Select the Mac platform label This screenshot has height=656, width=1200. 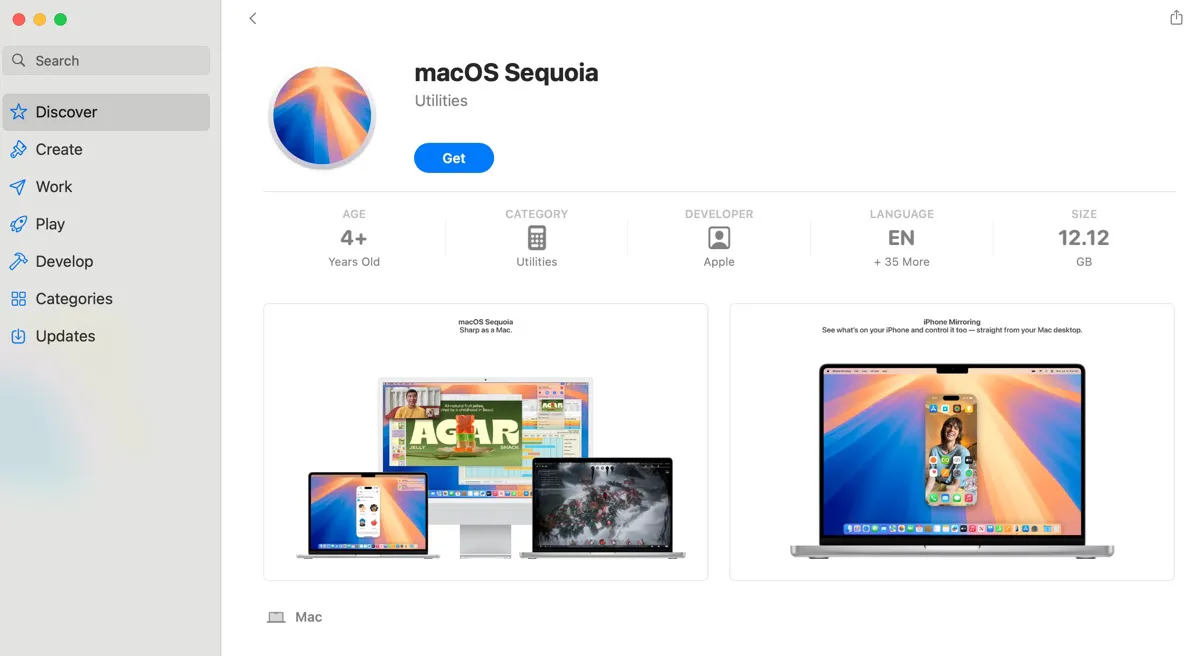click(308, 617)
